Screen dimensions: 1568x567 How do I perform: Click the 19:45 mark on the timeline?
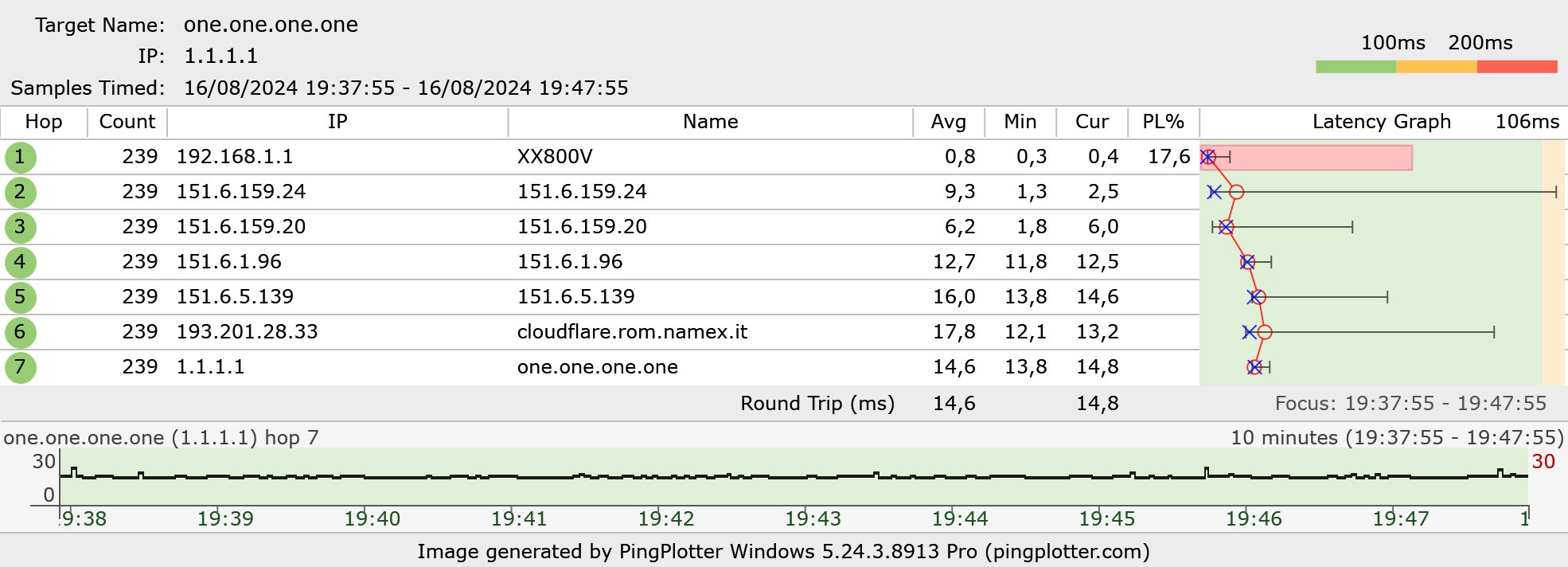pos(1106,518)
